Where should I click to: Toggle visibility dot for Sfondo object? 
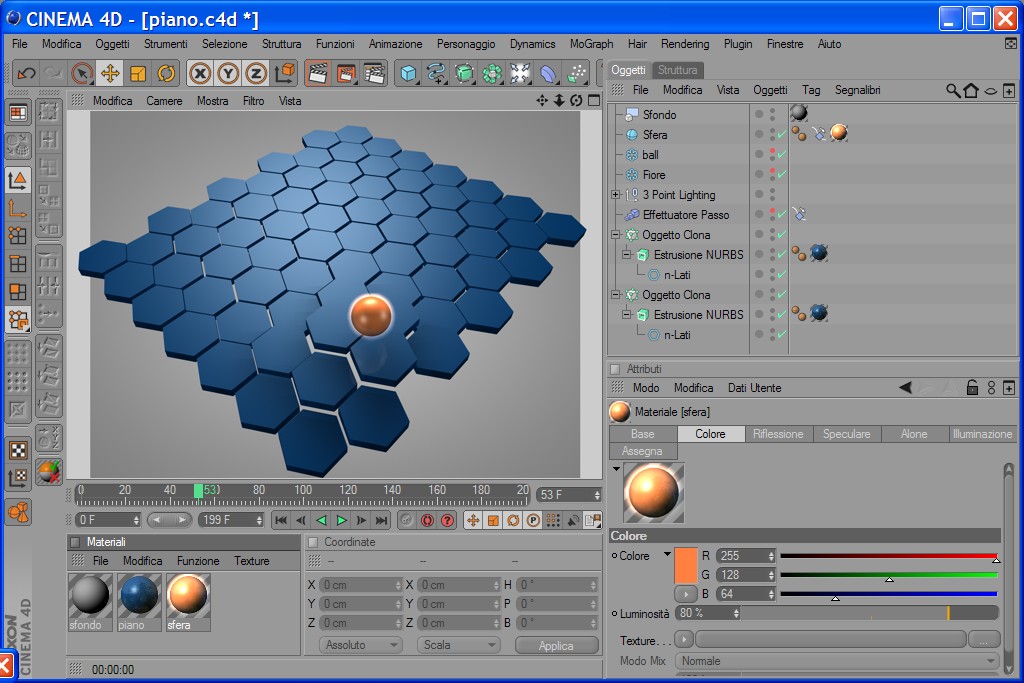pos(759,114)
